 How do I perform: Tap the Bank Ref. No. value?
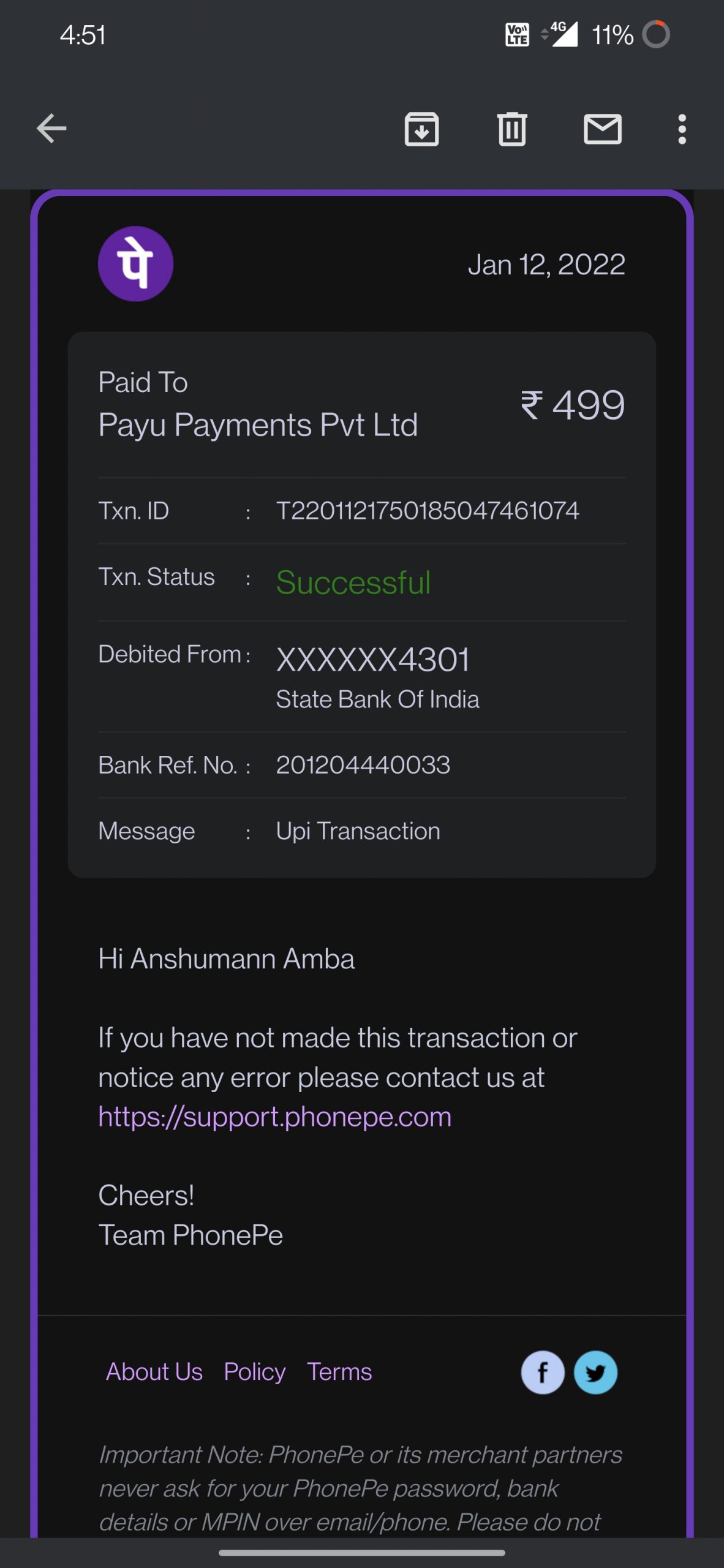click(x=363, y=765)
